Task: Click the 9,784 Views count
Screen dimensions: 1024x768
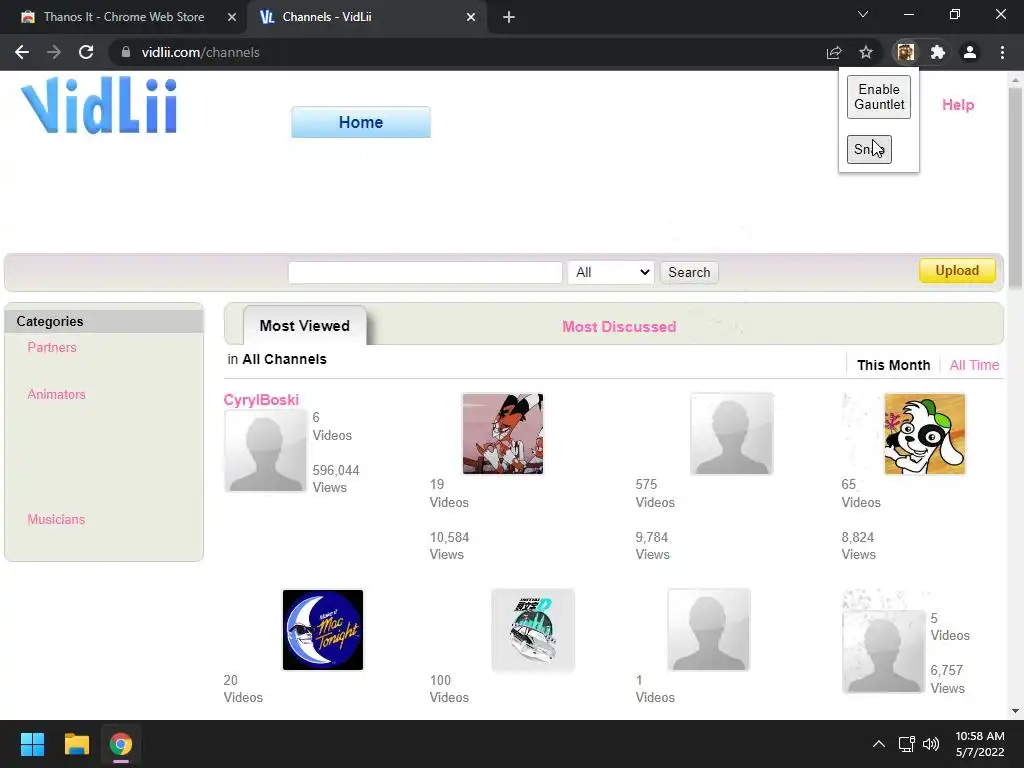Action: pos(652,545)
